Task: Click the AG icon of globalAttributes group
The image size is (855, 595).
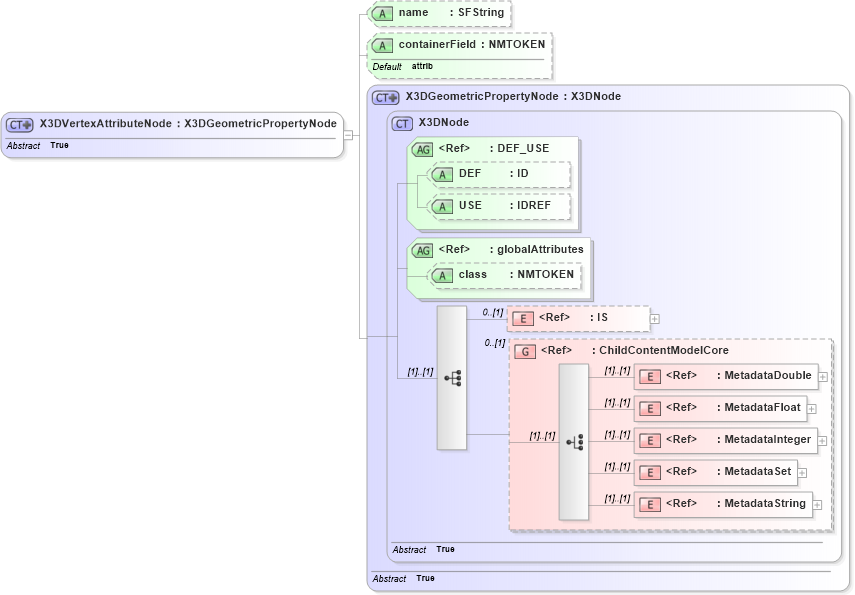Action: tap(423, 251)
